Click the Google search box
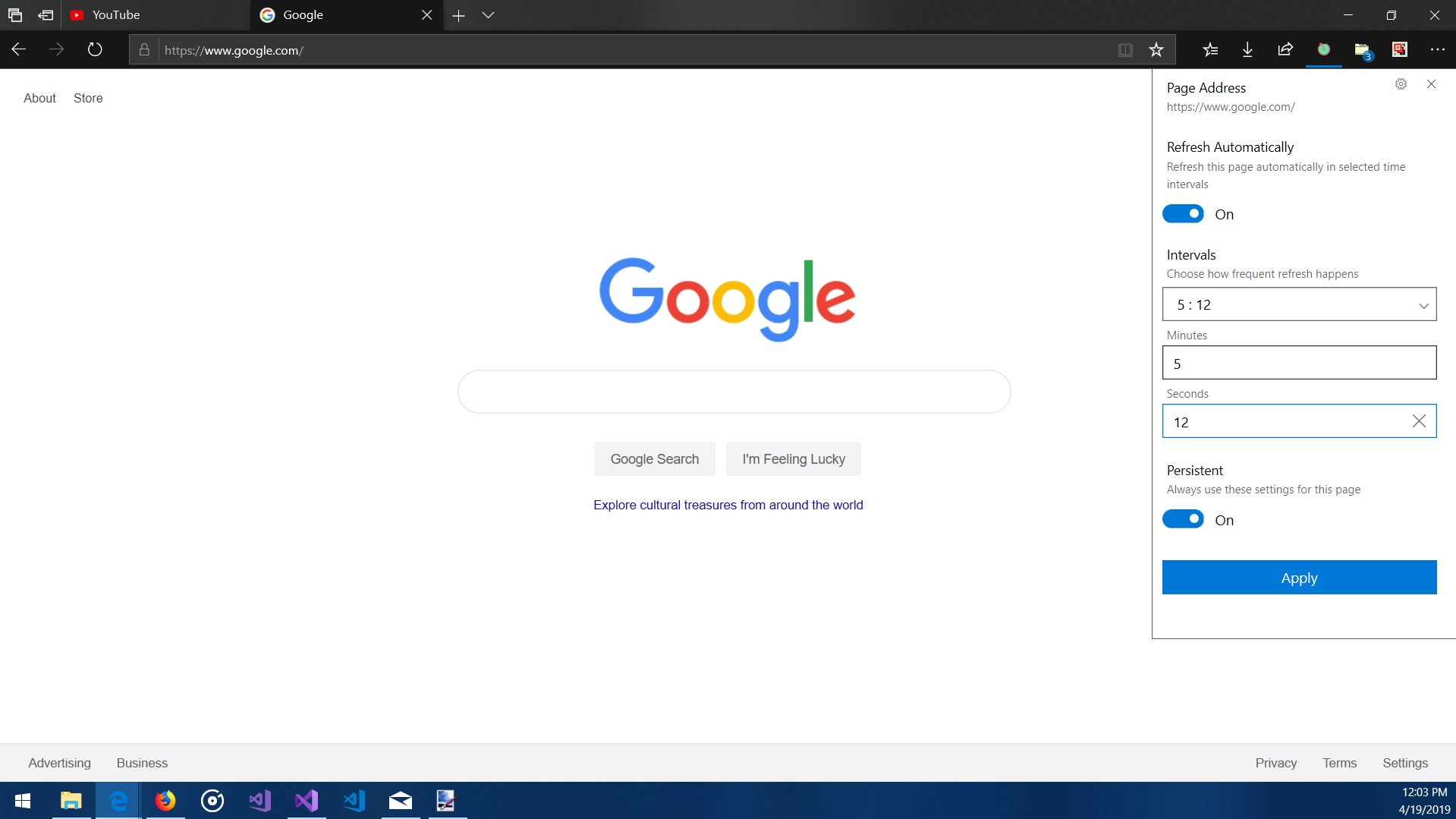The width and height of the screenshot is (1456, 819). [734, 392]
